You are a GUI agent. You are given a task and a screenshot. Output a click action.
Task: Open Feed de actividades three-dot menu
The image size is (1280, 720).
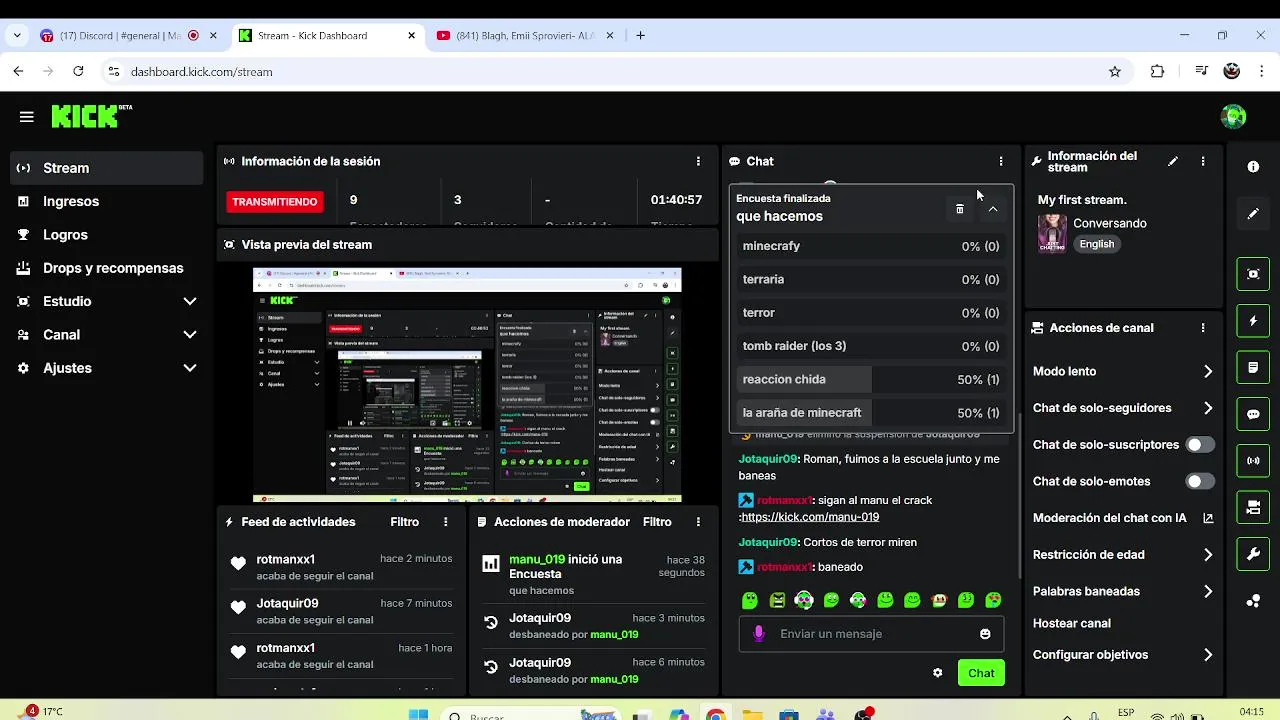click(446, 522)
